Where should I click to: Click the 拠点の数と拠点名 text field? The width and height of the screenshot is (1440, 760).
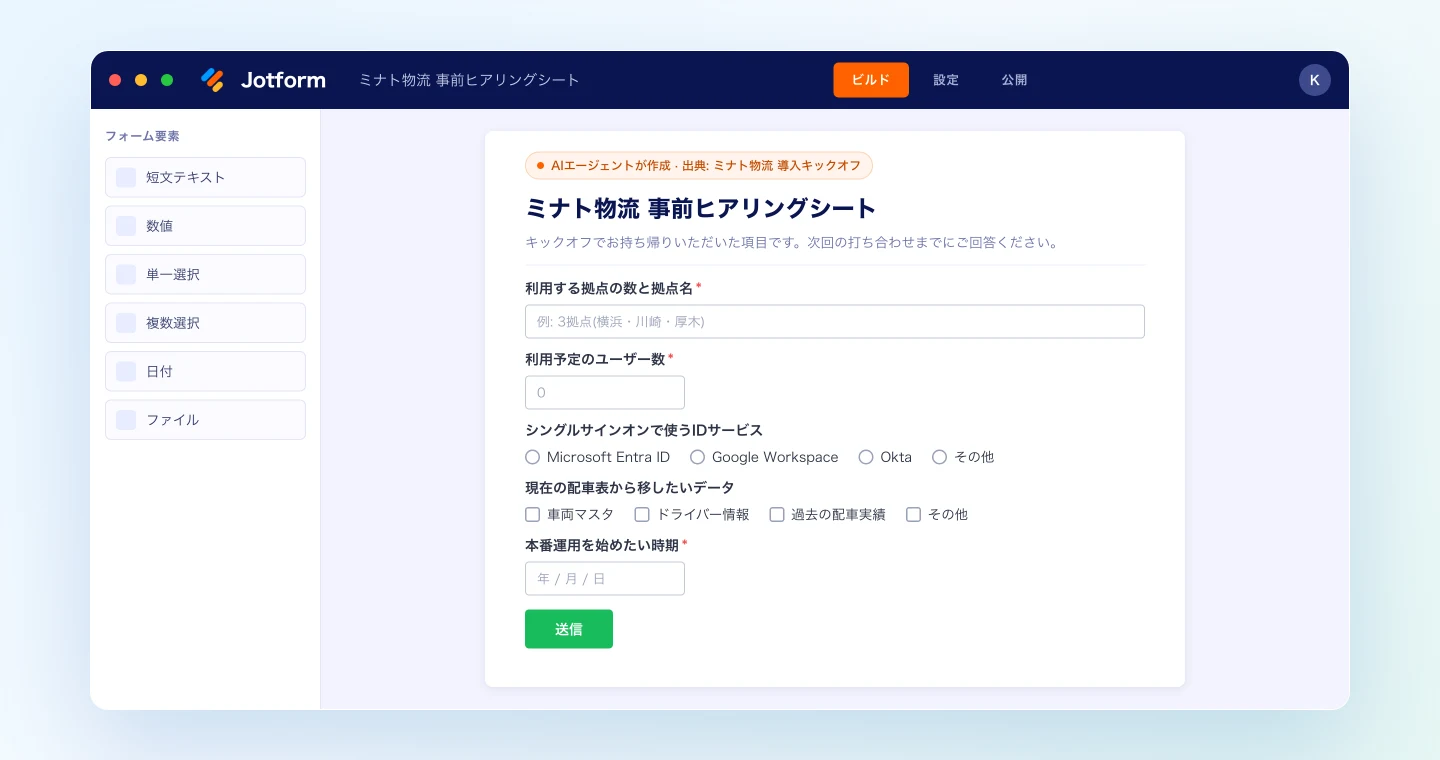[835, 322]
